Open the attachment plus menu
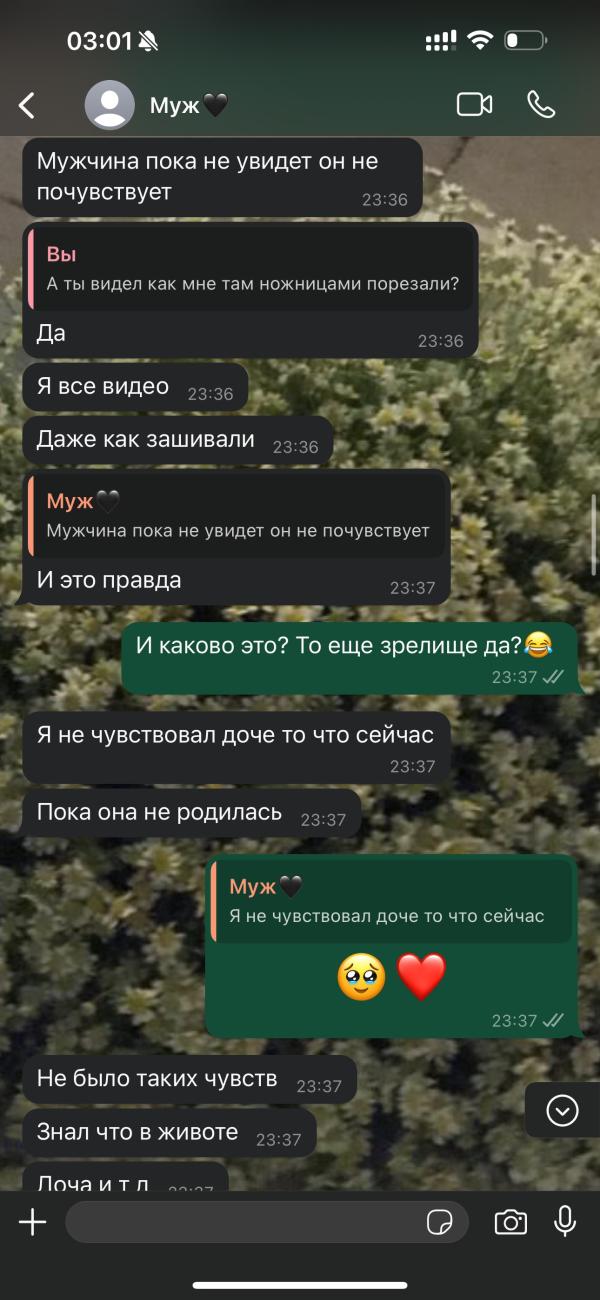This screenshot has height=1300, width=600. (x=33, y=1221)
